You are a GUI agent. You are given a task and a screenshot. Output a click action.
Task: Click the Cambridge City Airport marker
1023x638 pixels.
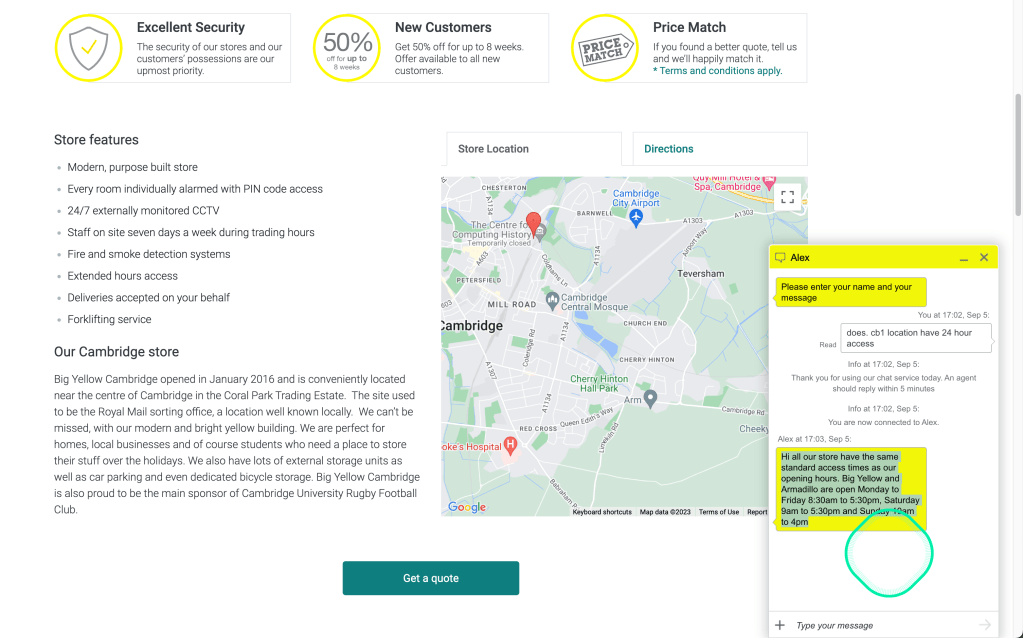click(x=636, y=218)
